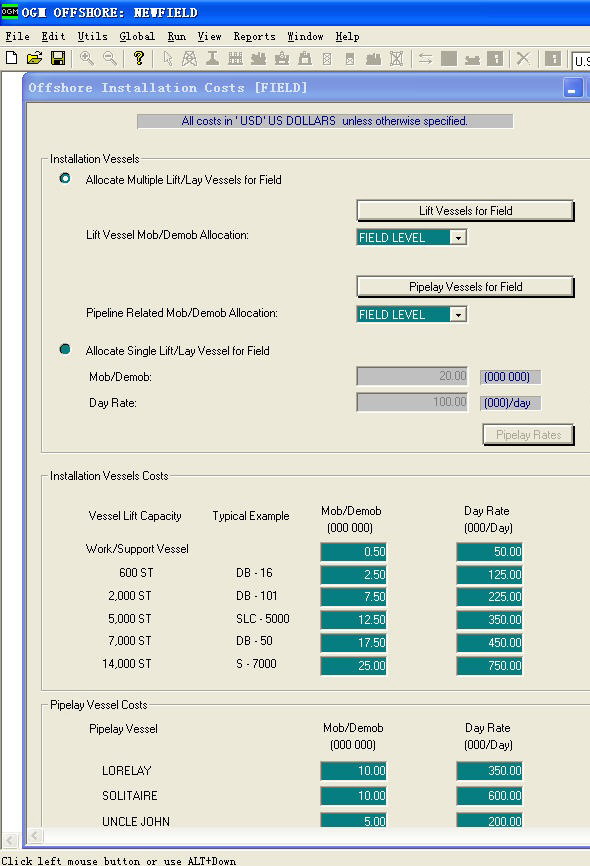Edit 600 ST Mob/Demob 2.50 field
The width and height of the screenshot is (590, 866).
pos(354,574)
